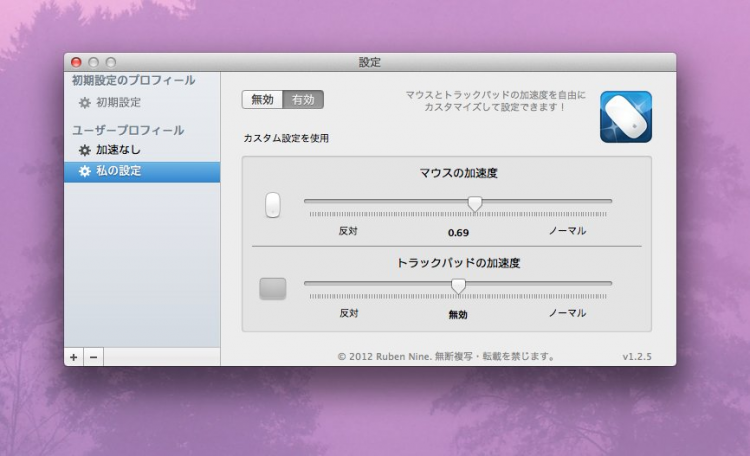Screen dimensions: 750x456
Task: Click the gray trackpad icon
Action: (273, 289)
